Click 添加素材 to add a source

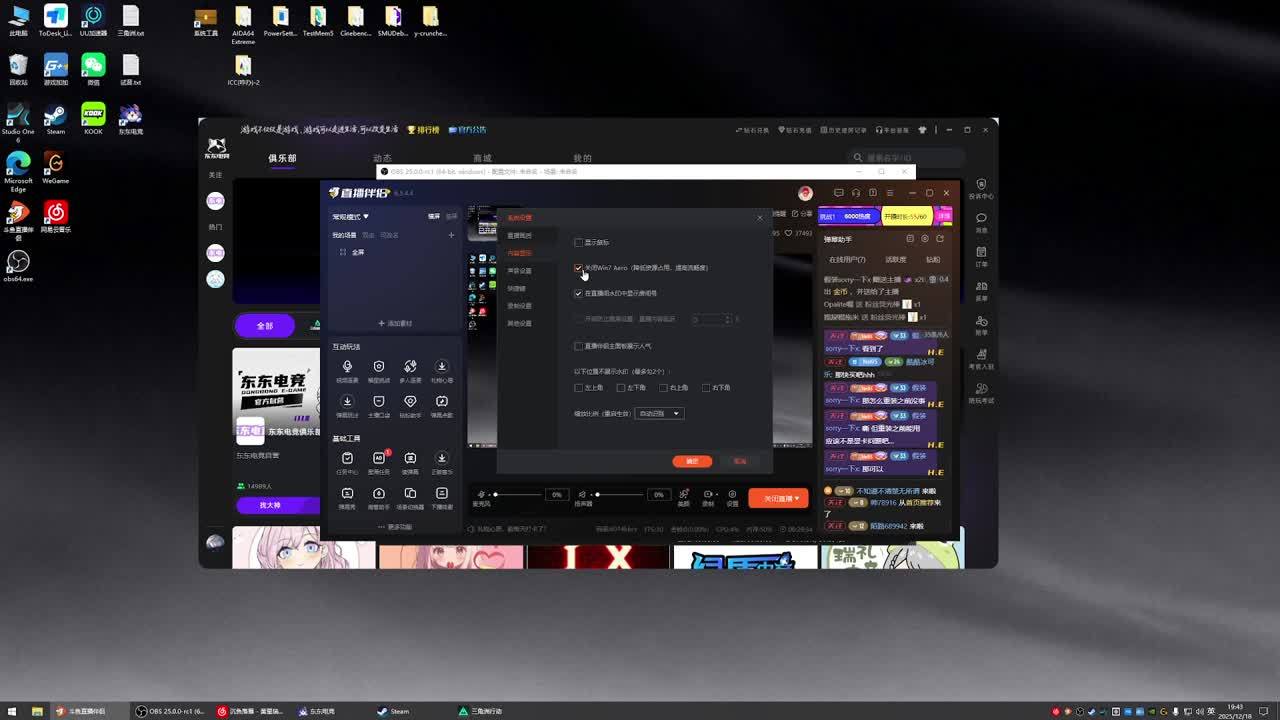pos(395,323)
